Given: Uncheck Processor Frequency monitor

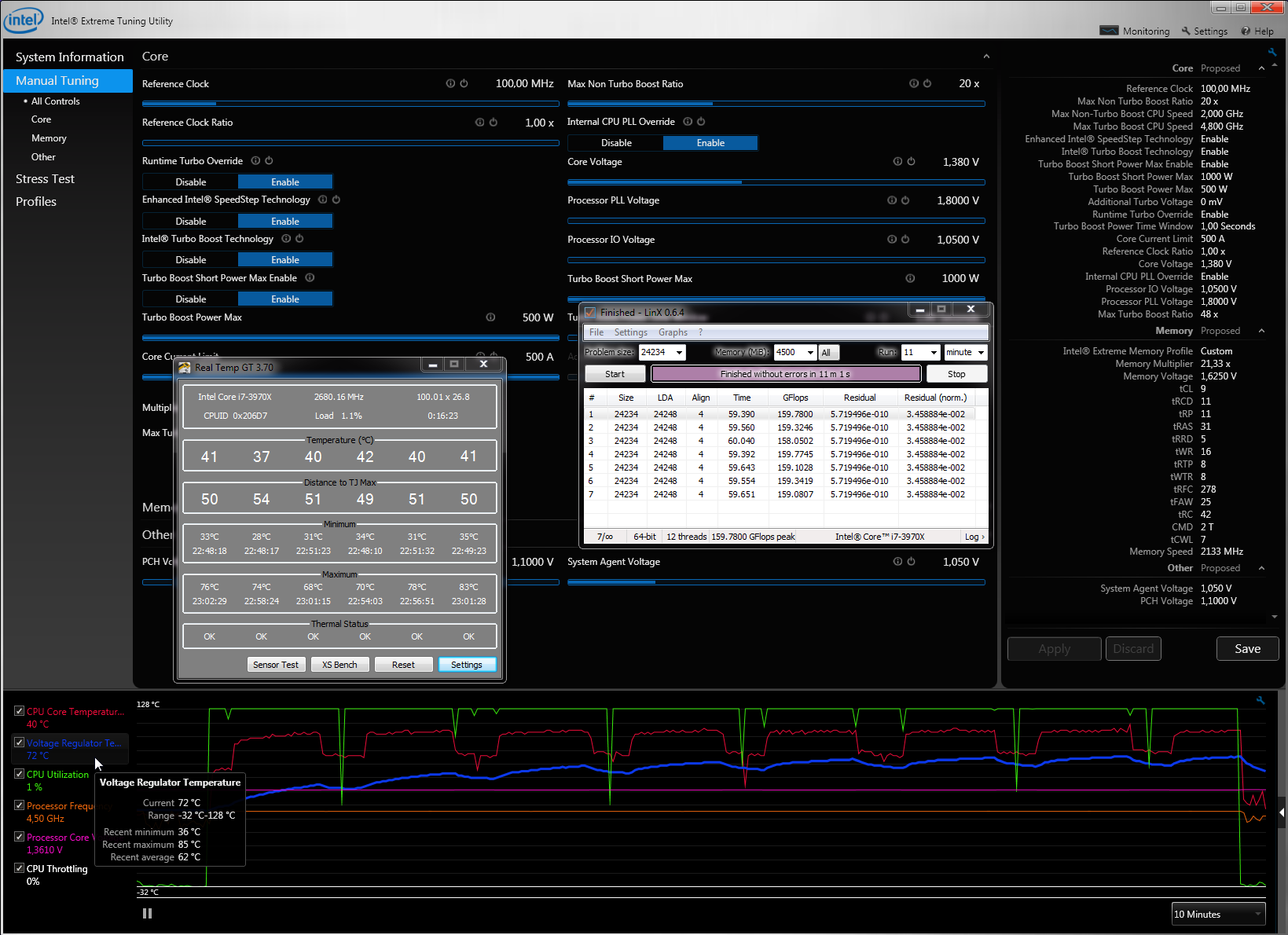Looking at the screenshot, I should 19,805.
